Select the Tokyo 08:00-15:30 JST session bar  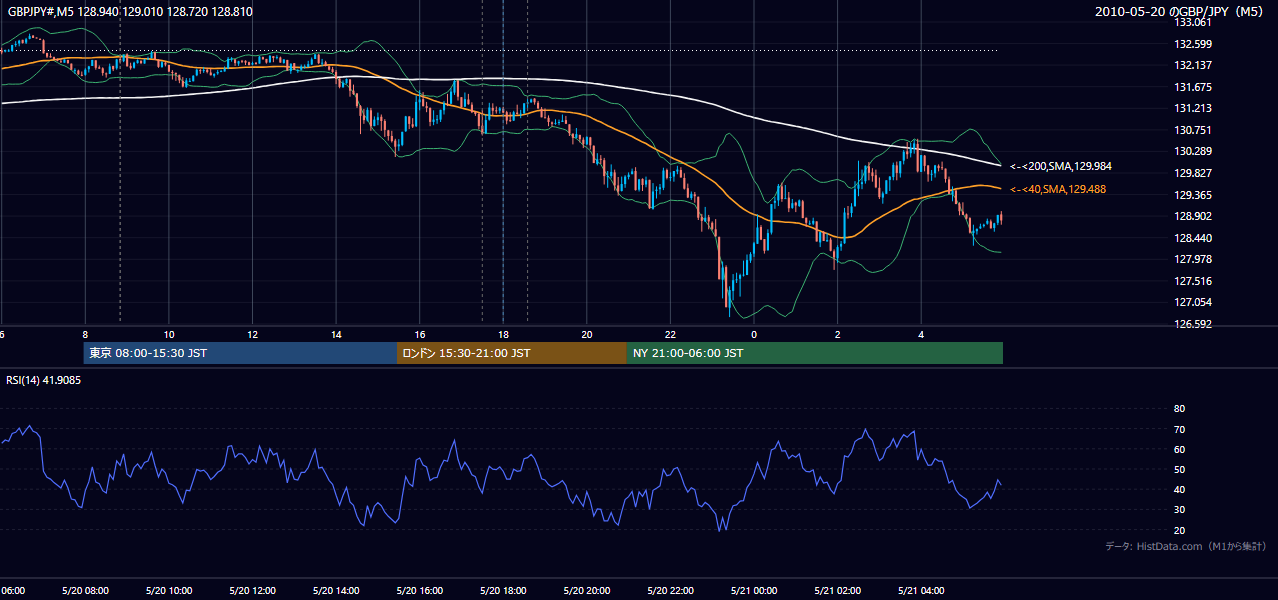tap(241, 353)
